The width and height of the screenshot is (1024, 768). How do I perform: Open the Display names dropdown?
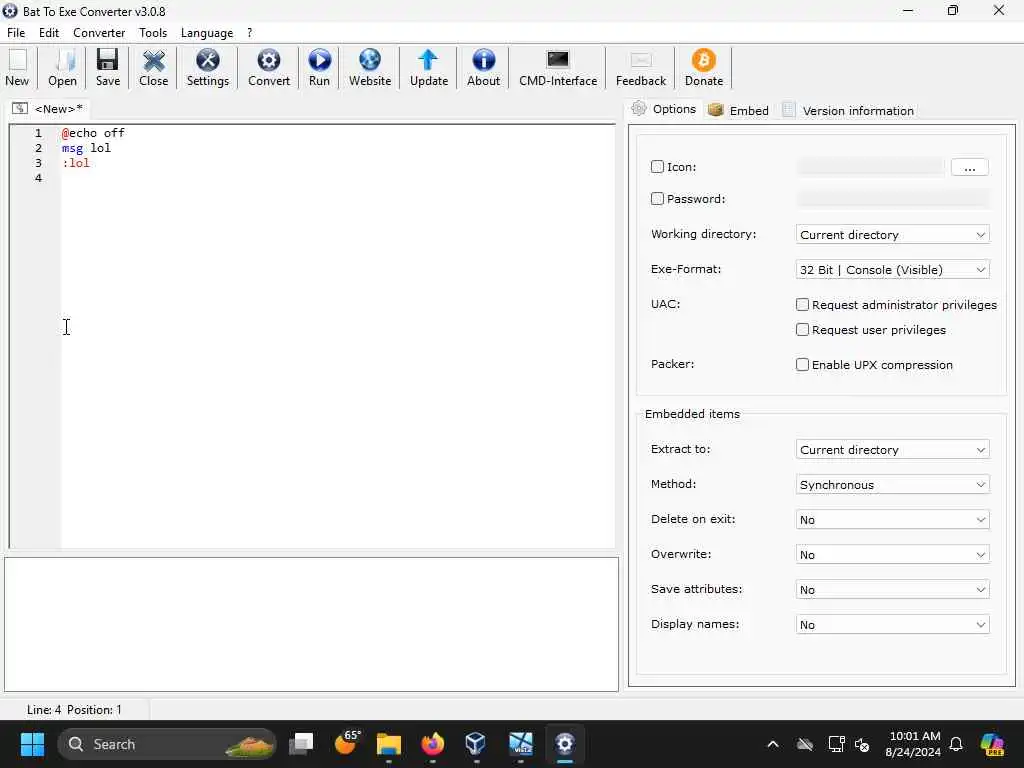point(892,624)
